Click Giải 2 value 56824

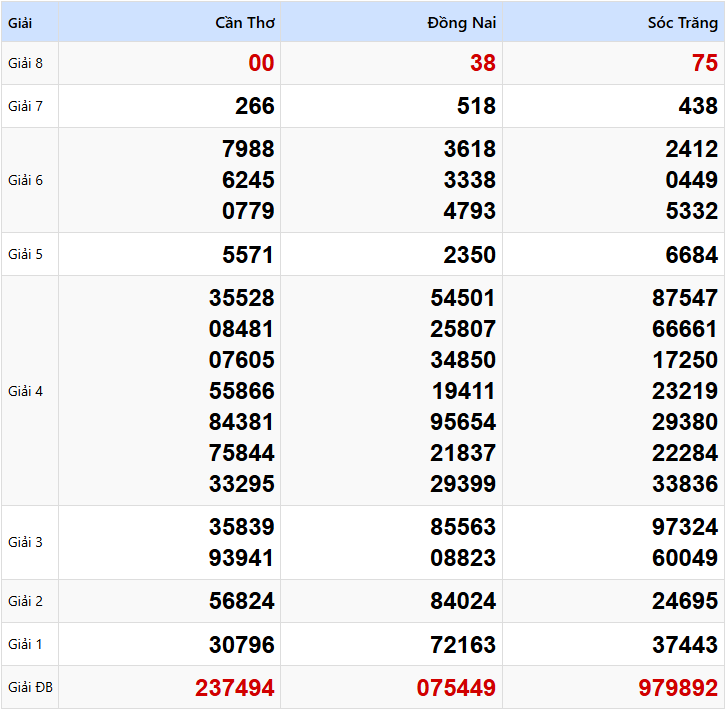[242, 601]
